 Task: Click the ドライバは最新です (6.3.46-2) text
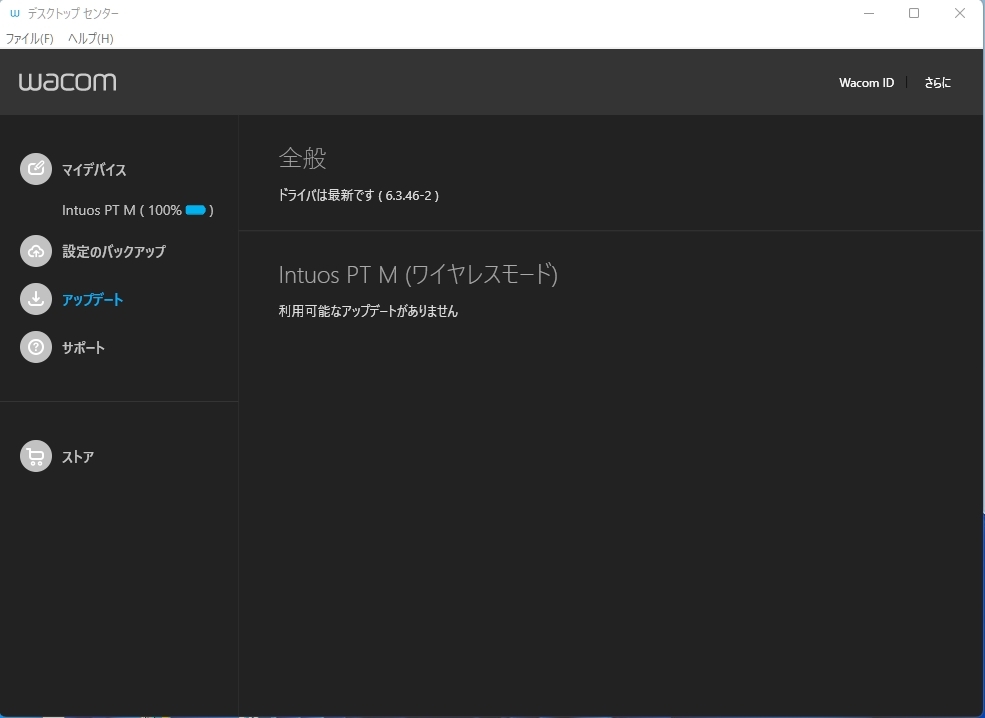[x=359, y=195]
